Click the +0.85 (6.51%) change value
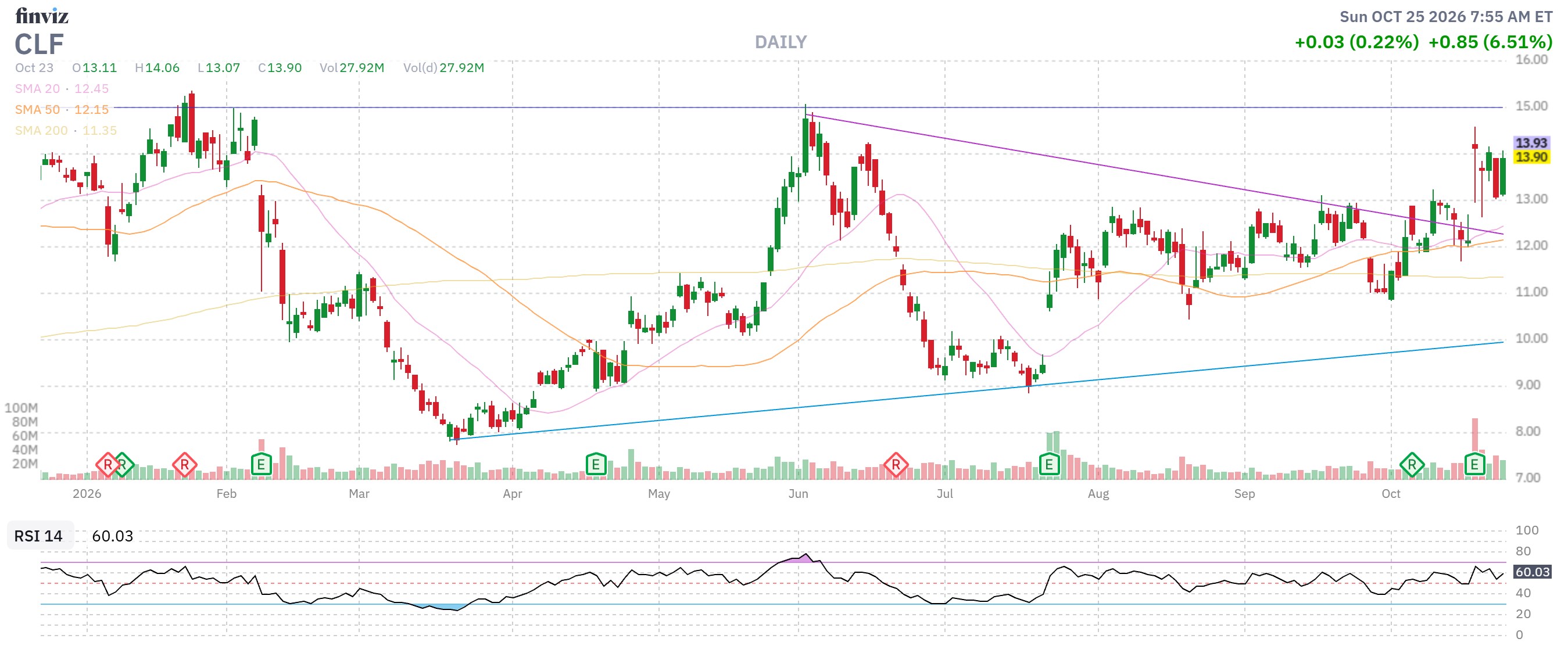Image resolution: width=1568 pixels, height=653 pixels. (1491, 42)
